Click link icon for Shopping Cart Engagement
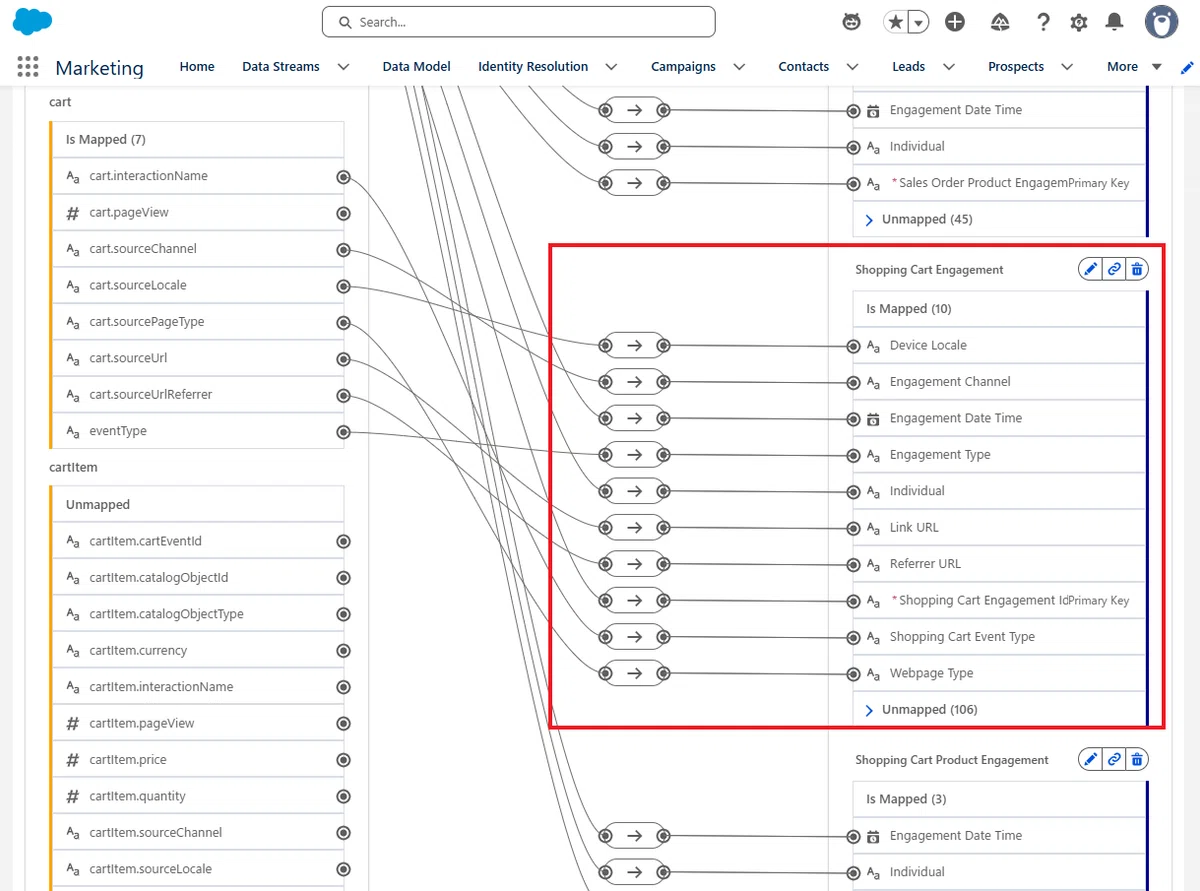This screenshot has height=891, width=1200. (1114, 269)
